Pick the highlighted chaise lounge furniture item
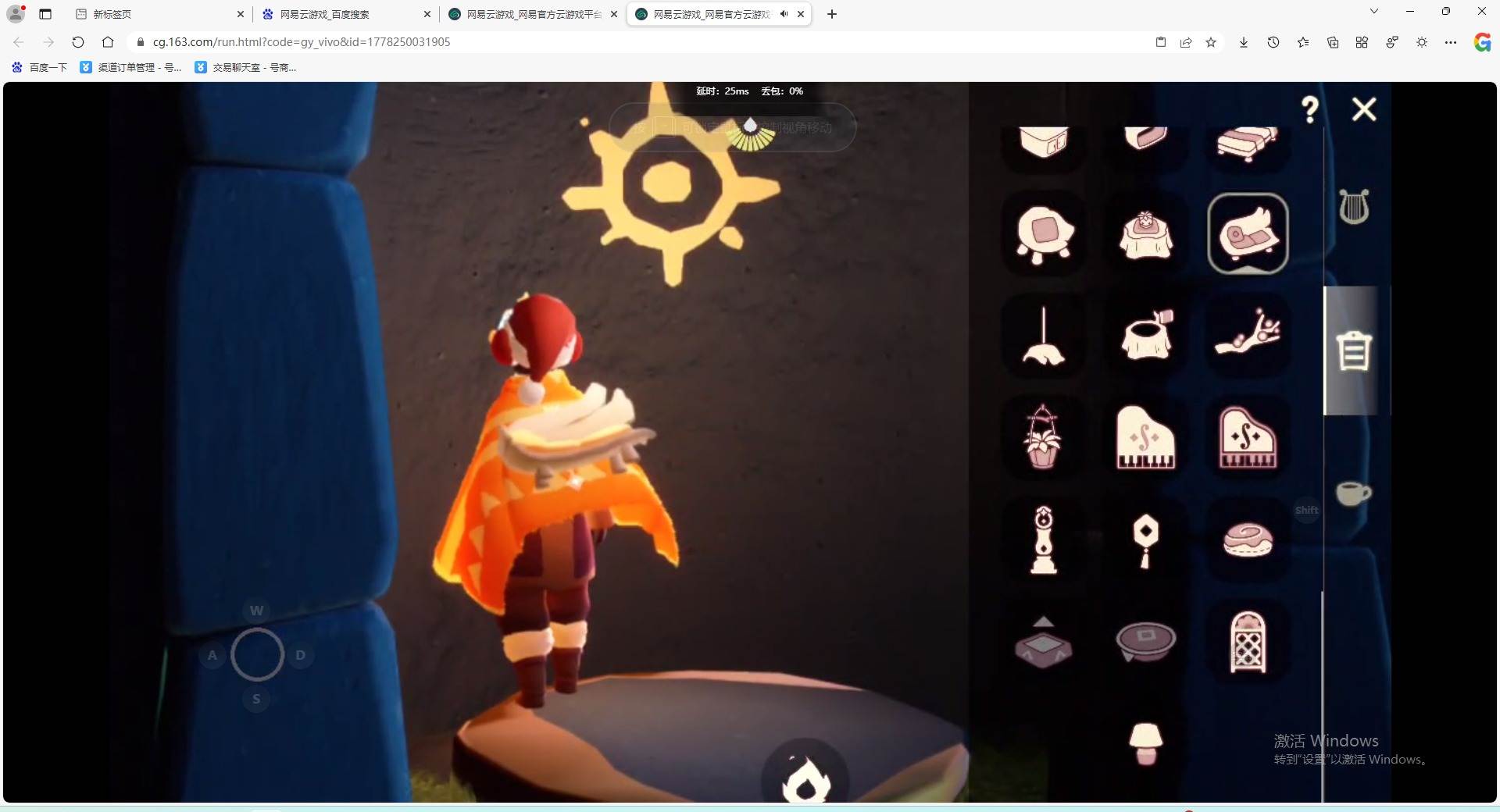Viewport: 1500px width, 812px height. (x=1248, y=234)
